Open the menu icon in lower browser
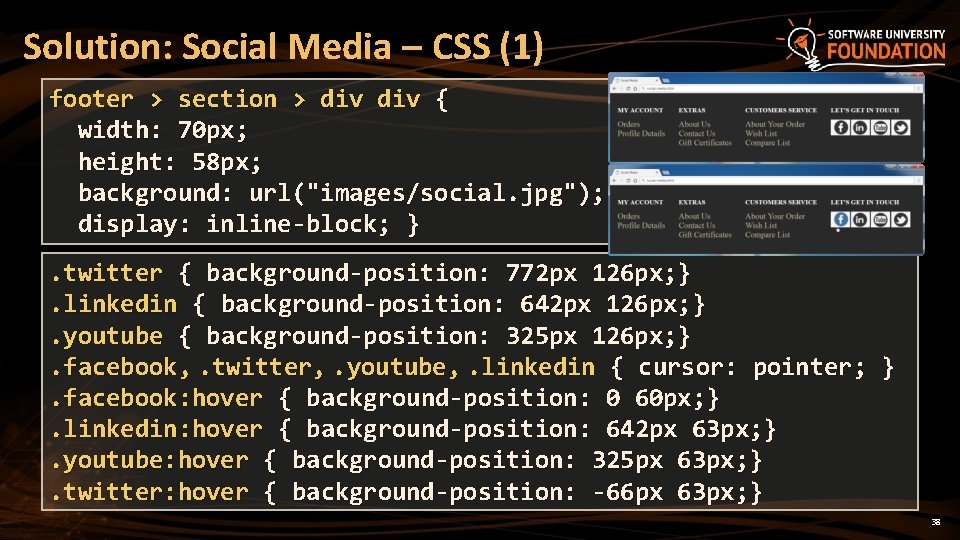Image resolution: width=960 pixels, height=540 pixels. [x=918, y=181]
